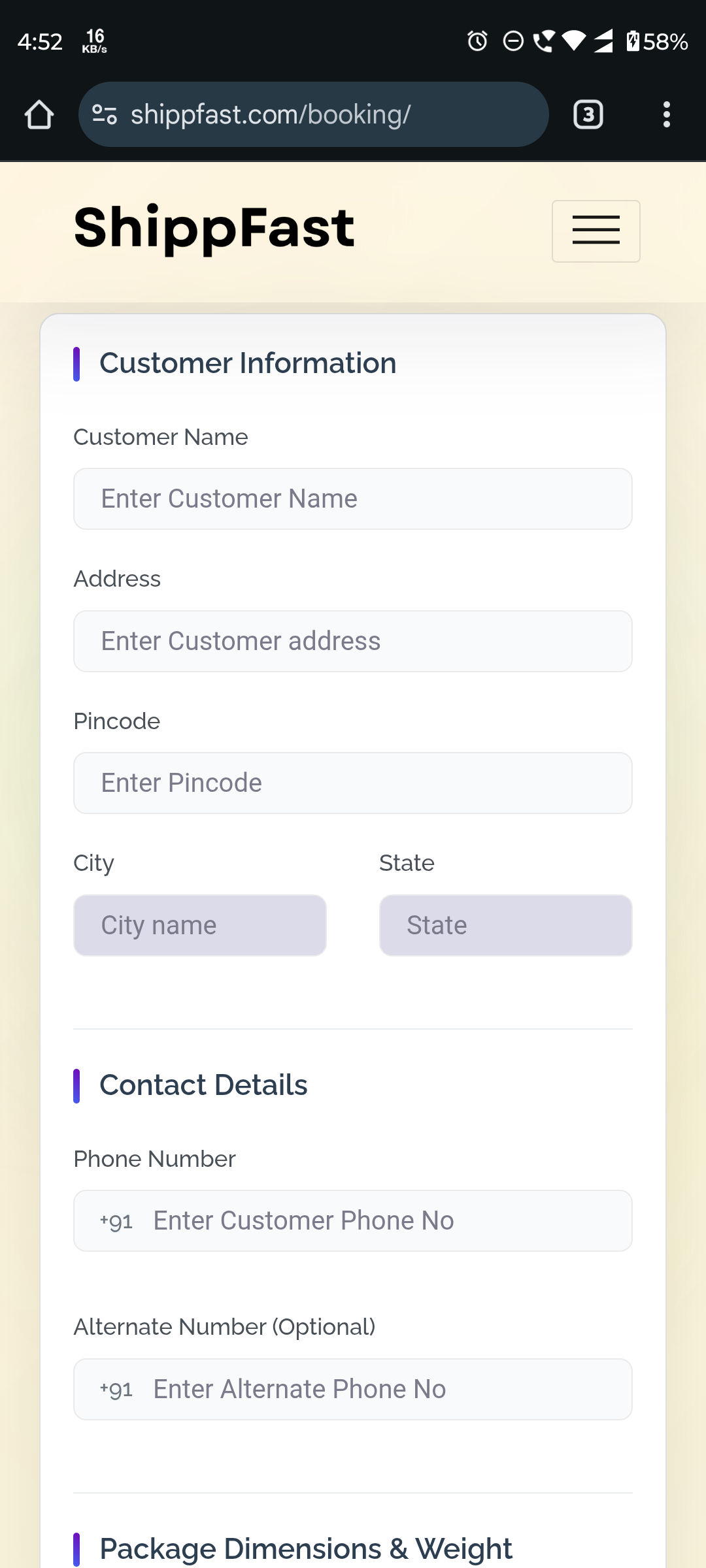The height and width of the screenshot is (1568, 706).
Task: Focus the Enter Customer Phone No field
Action: [x=353, y=1221]
